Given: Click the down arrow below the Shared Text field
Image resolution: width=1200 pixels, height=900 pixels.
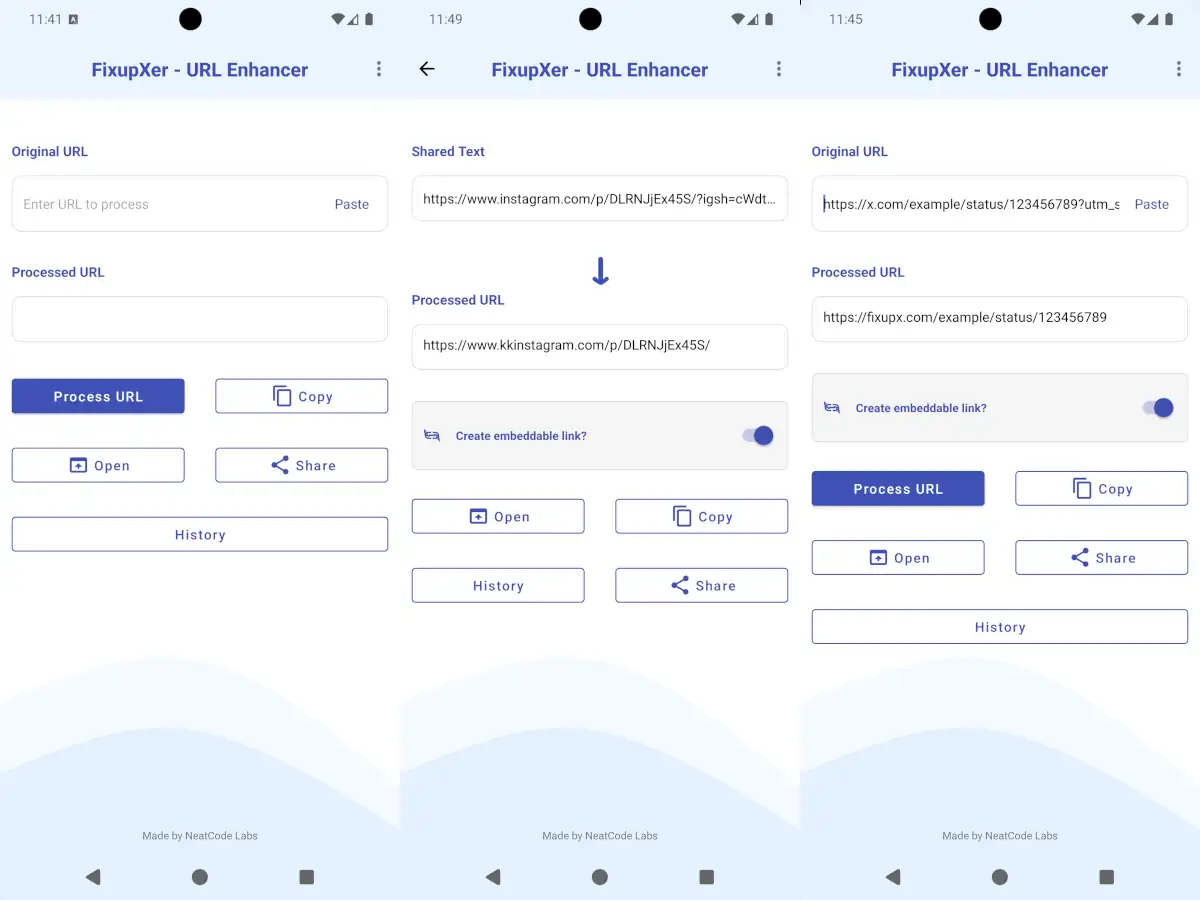Looking at the screenshot, I should (600, 271).
